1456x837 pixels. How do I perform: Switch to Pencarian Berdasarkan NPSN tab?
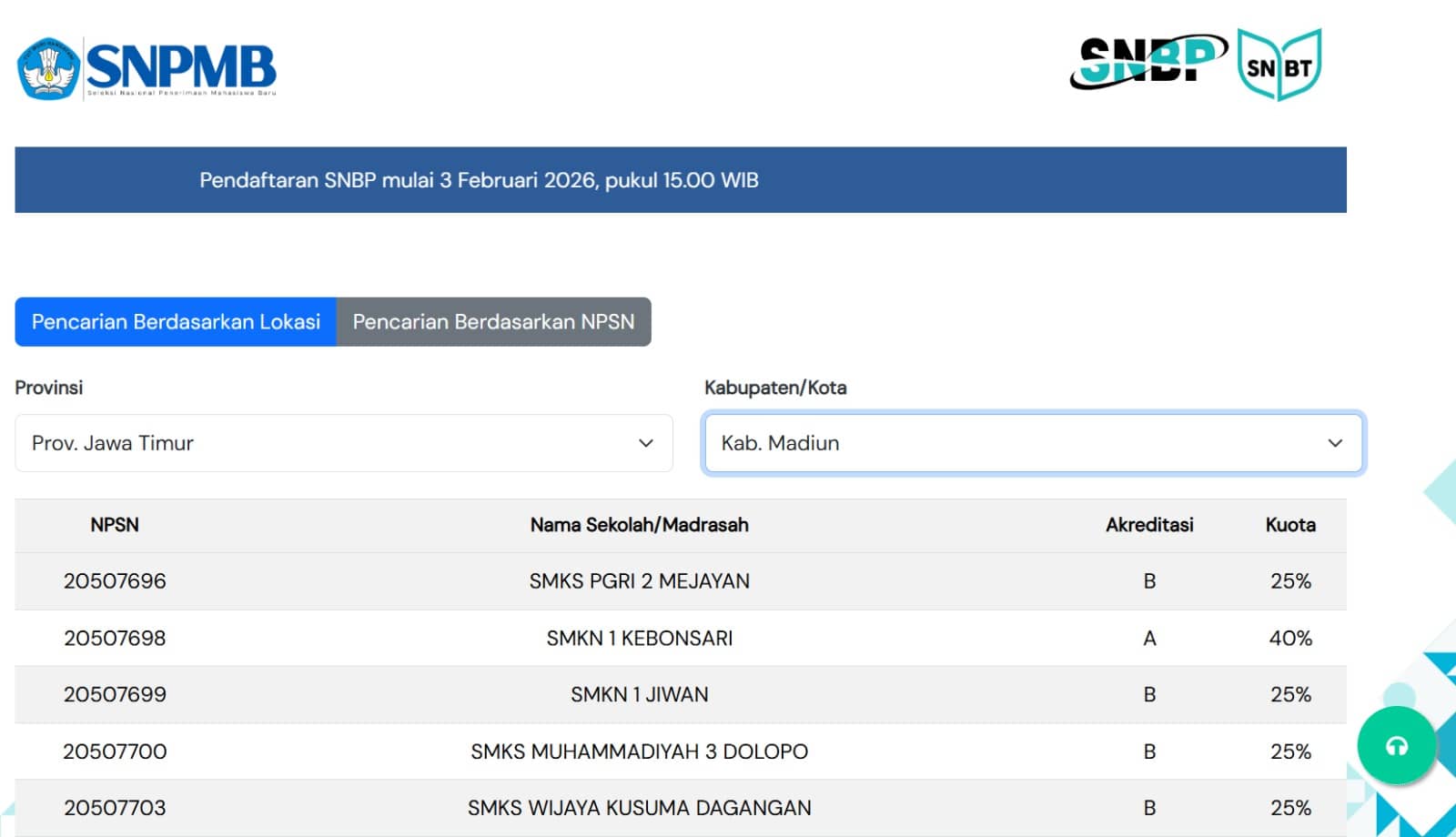[x=493, y=322]
